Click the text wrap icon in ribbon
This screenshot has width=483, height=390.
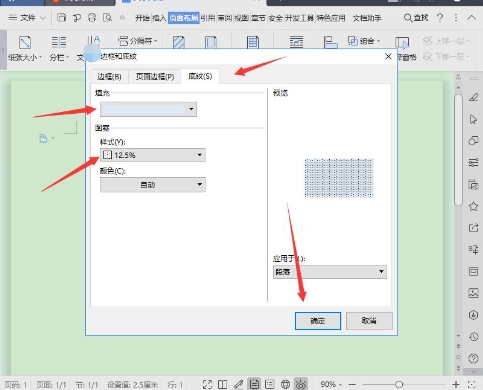[296, 42]
